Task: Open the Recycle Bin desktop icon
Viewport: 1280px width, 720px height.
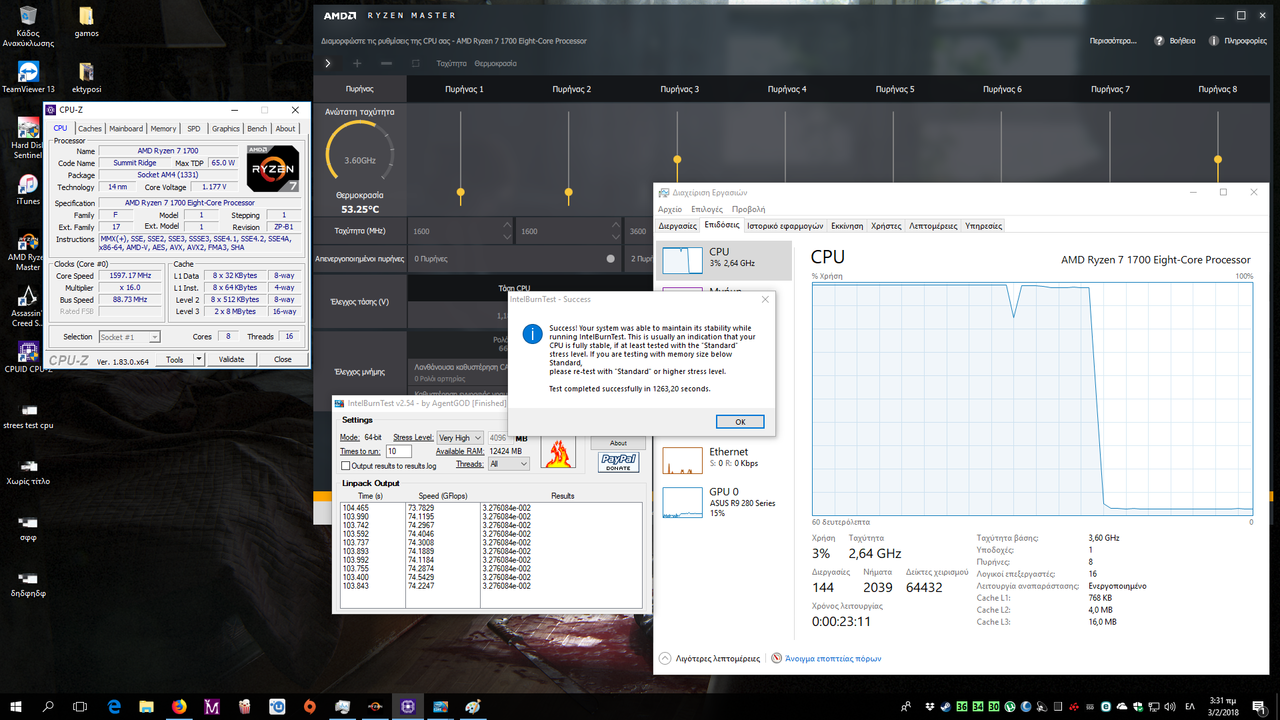Action: pos(28,27)
